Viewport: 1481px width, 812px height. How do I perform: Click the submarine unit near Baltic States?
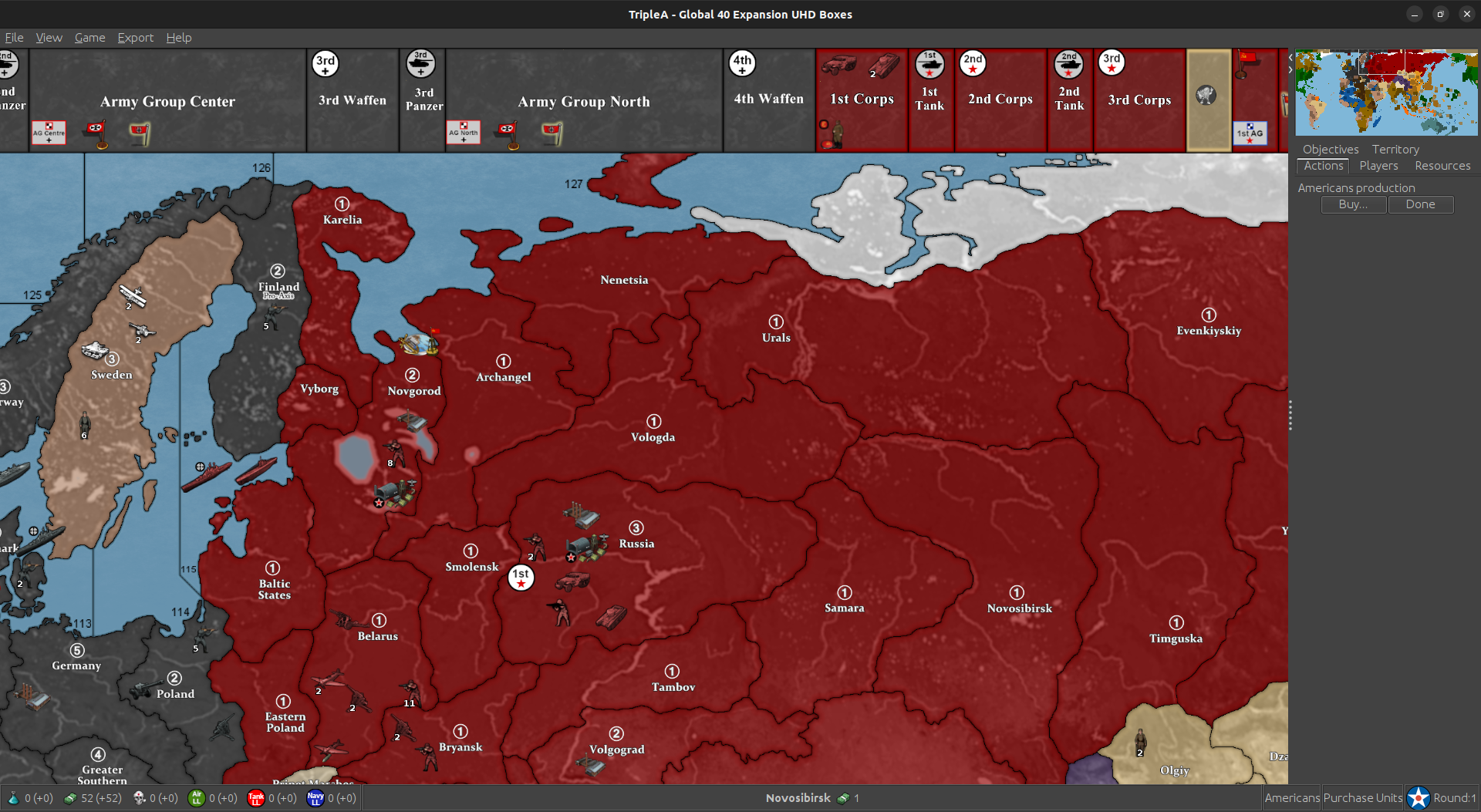[x=256, y=470]
